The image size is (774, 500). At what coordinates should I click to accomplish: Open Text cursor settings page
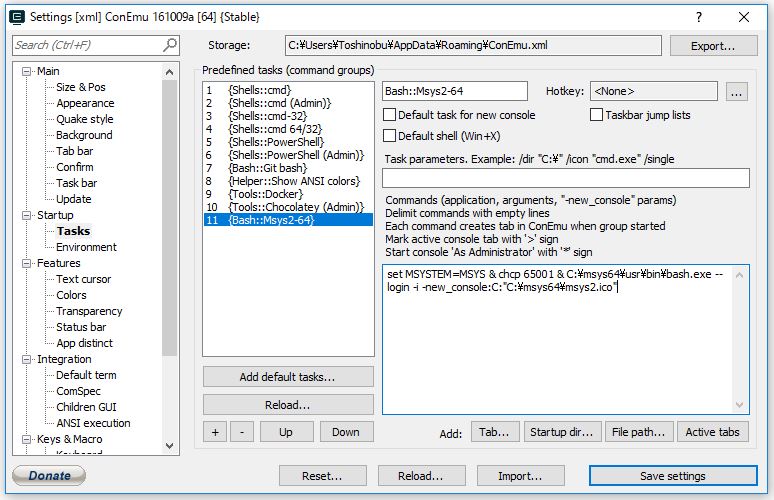83,279
